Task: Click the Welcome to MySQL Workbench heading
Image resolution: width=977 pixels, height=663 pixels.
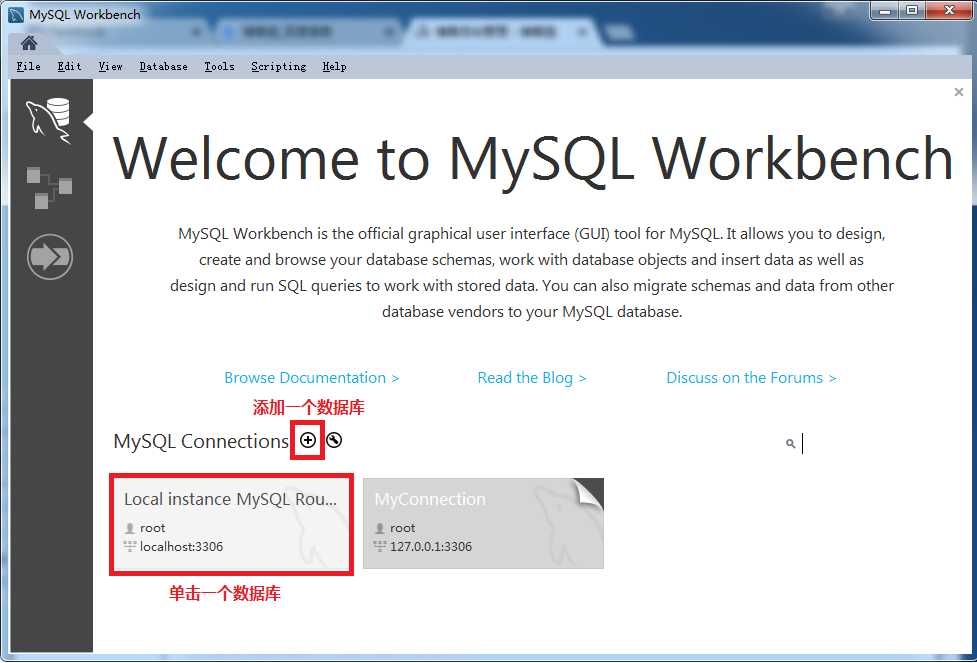Action: [533, 159]
